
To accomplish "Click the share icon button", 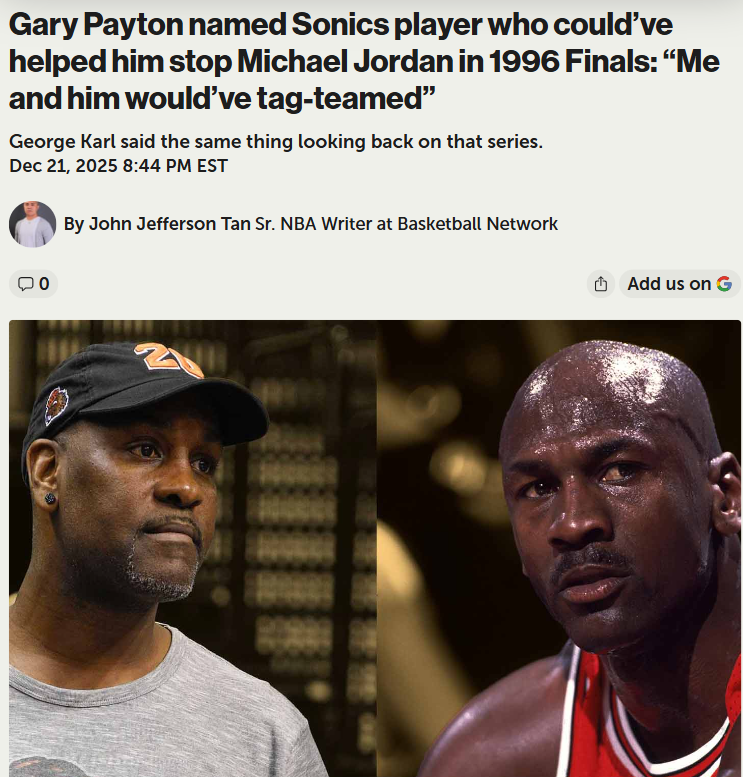I will point(601,284).
